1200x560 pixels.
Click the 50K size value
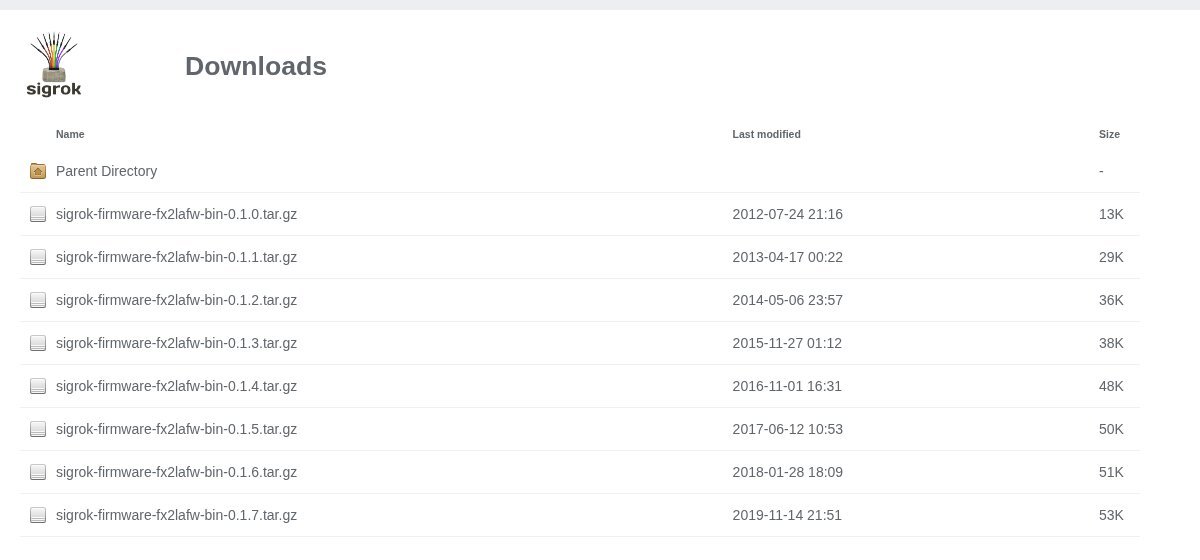1111,429
